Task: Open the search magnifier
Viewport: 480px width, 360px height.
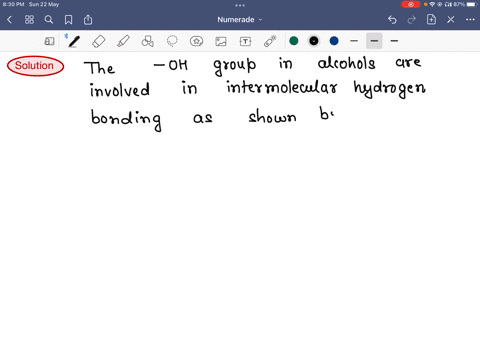Action: (49, 20)
